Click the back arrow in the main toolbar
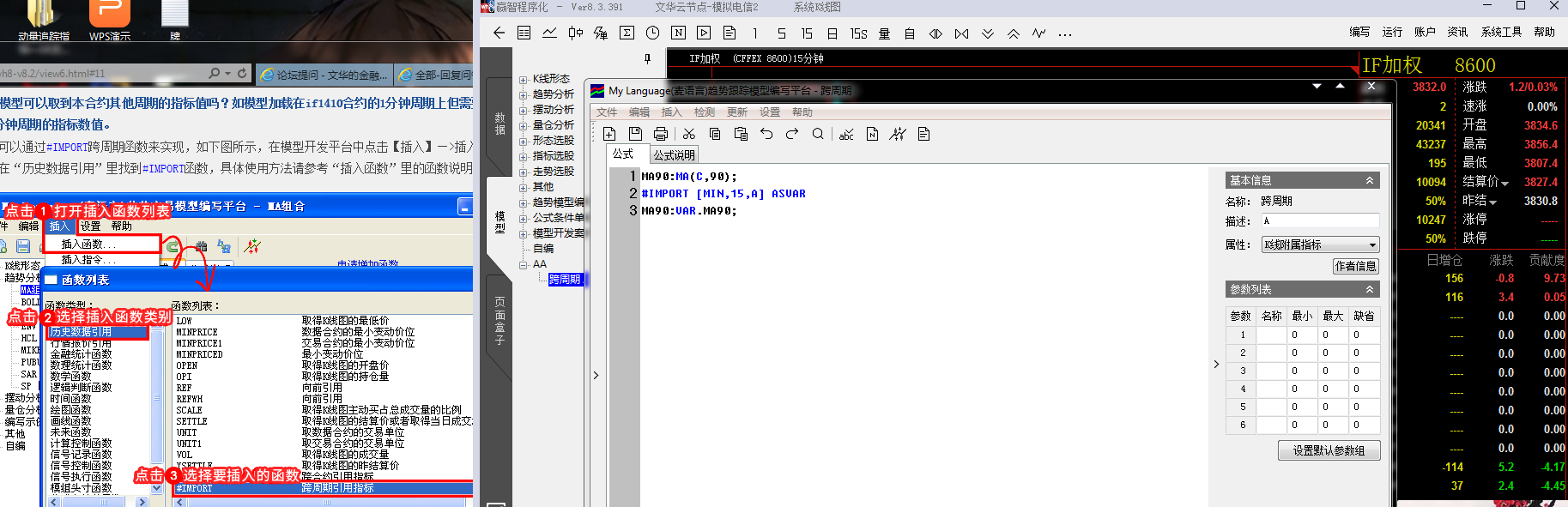This screenshot has height=507, width=1568. point(499,33)
